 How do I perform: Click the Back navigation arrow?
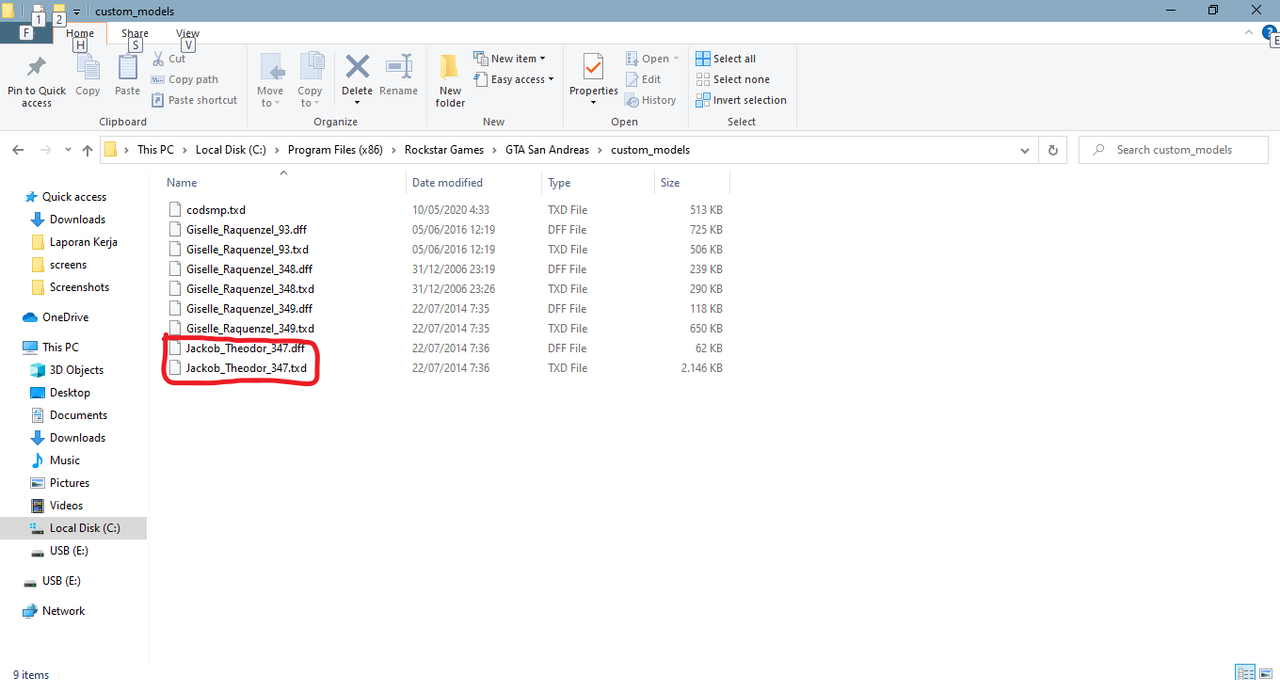[x=18, y=150]
